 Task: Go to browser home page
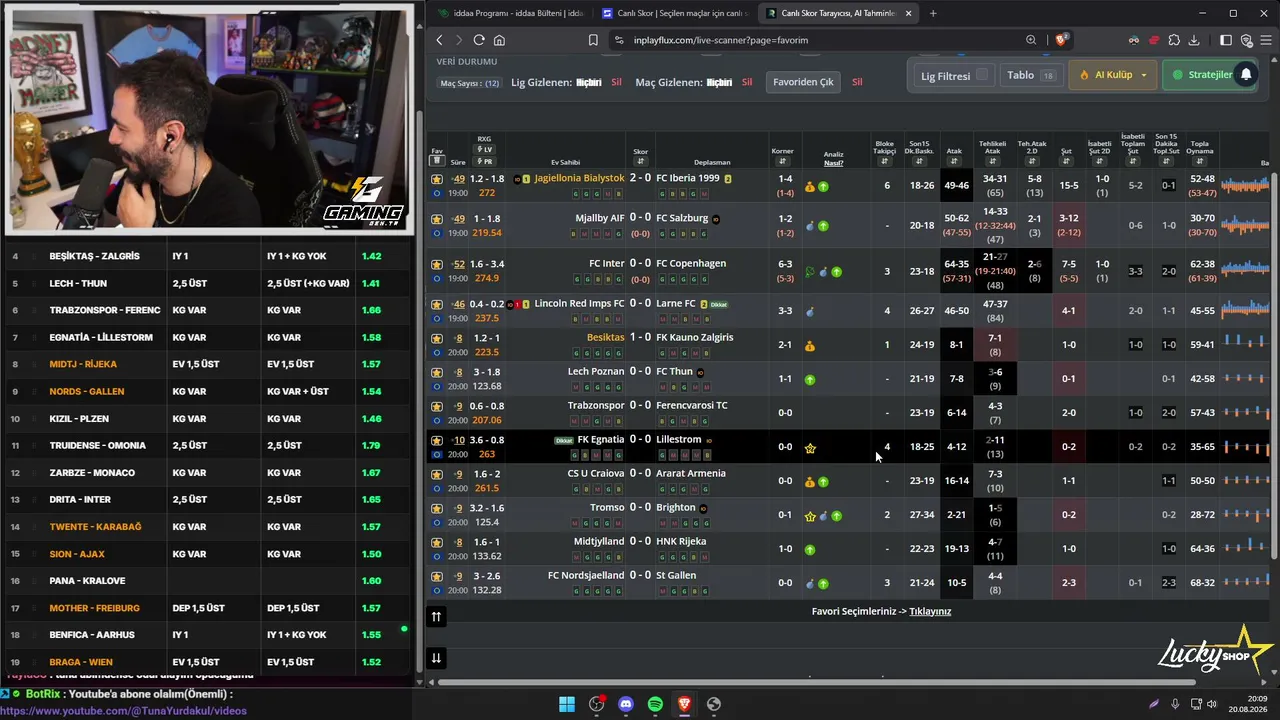499,40
